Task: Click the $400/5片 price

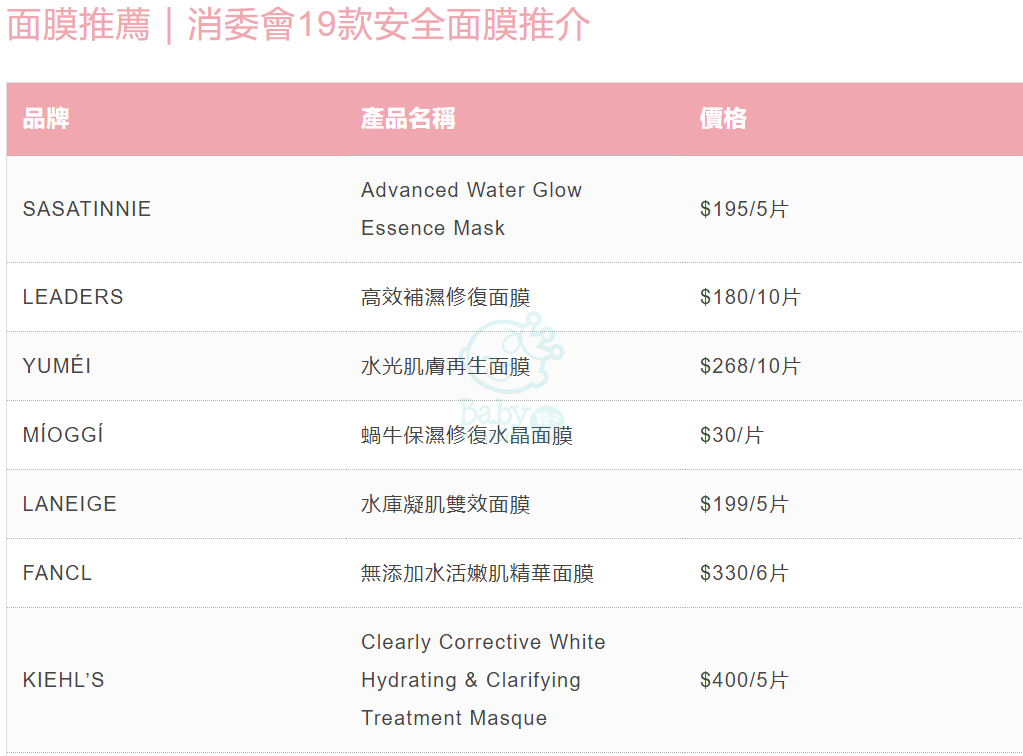Action: tap(744, 680)
